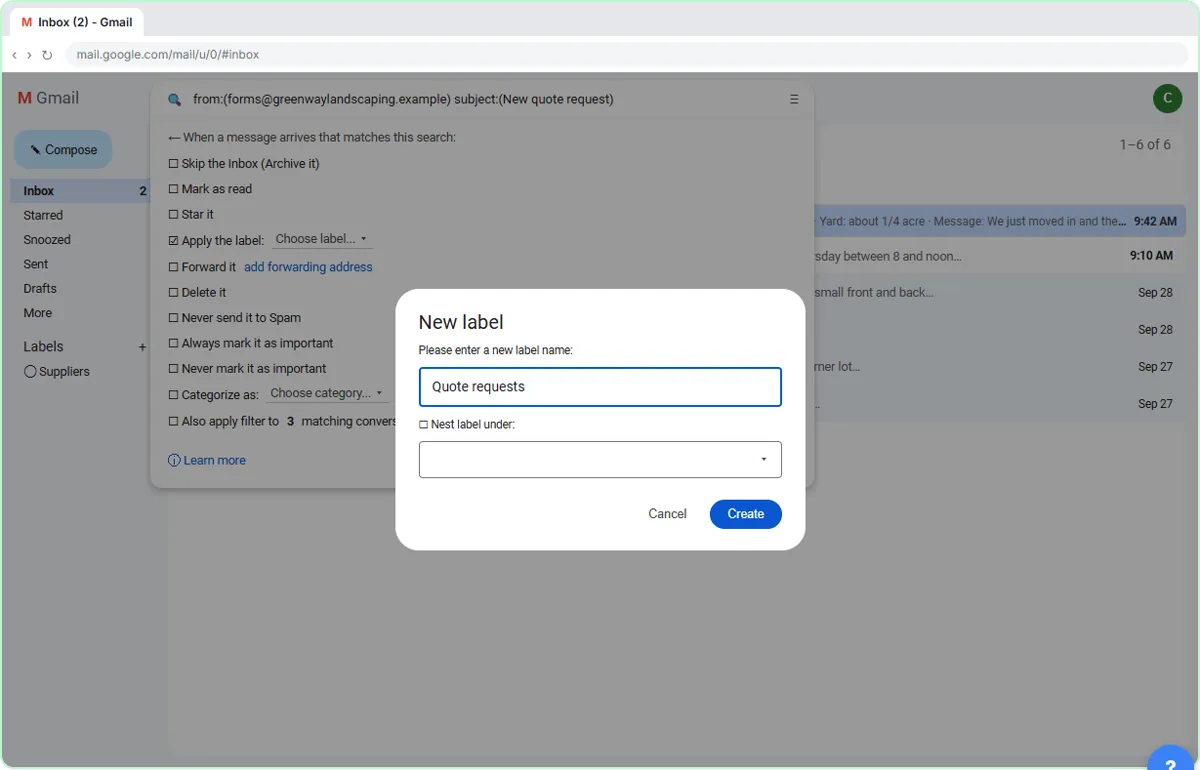Open the Choose label dropdown

[x=321, y=239]
